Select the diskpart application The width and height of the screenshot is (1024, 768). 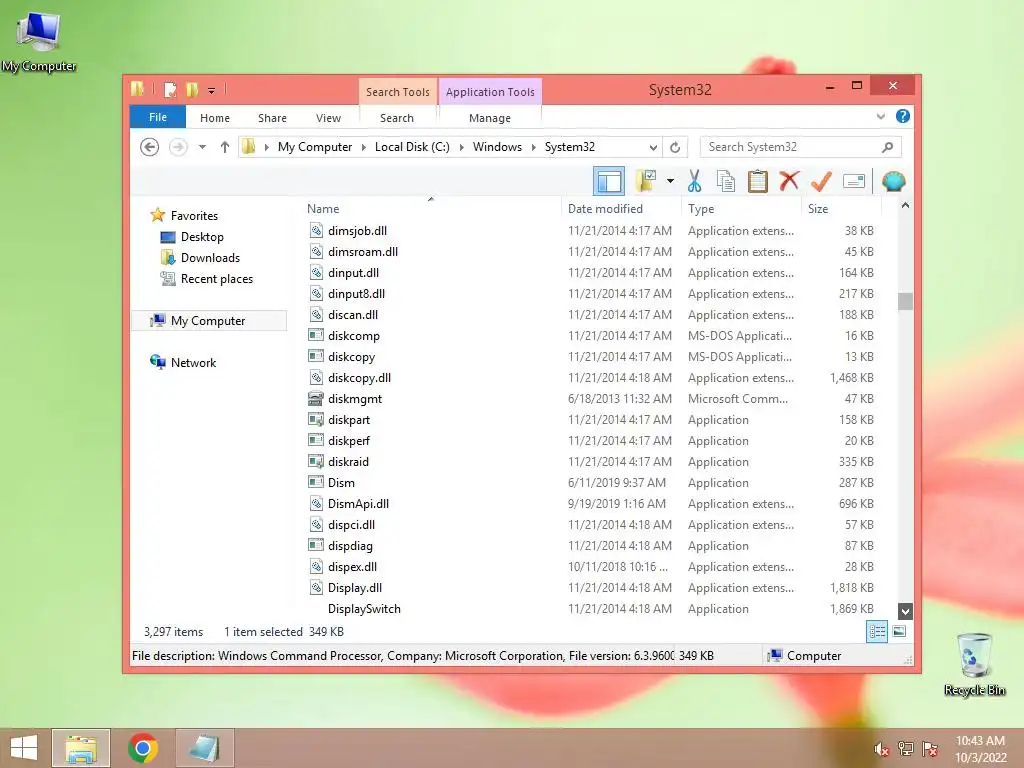click(x=349, y=419)
